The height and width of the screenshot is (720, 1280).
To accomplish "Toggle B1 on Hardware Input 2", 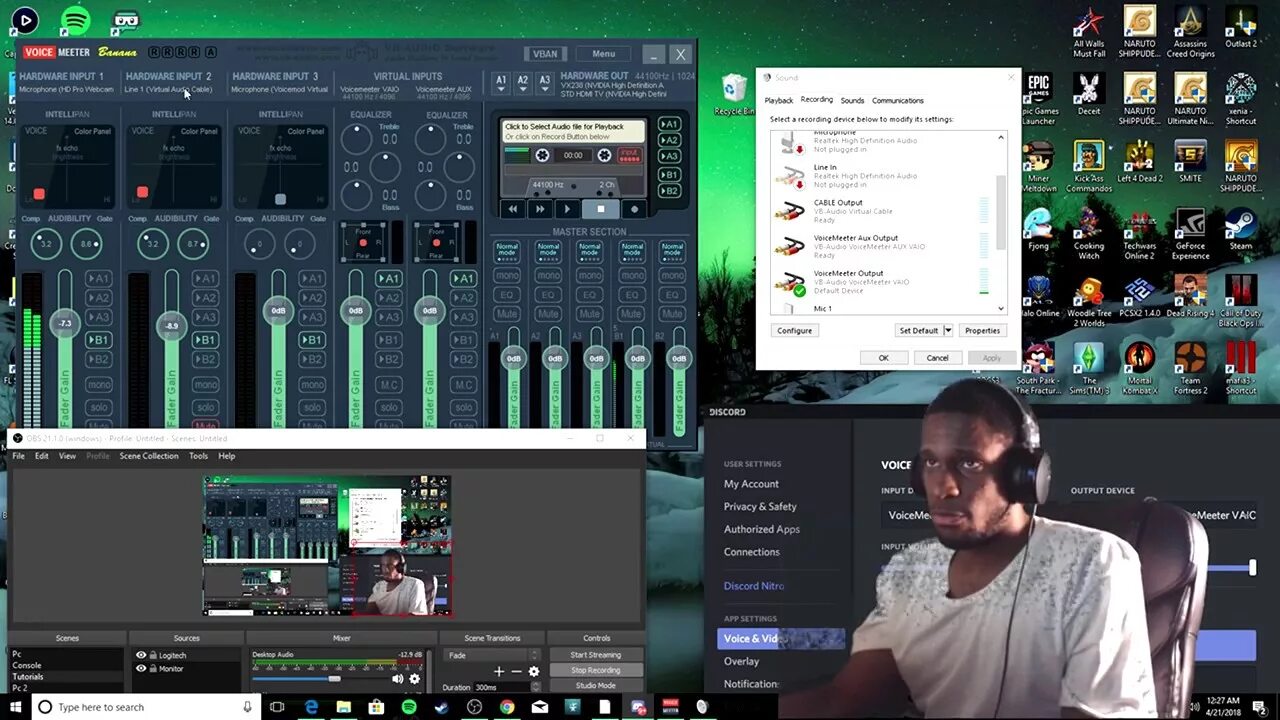I will click(x=205, y=340).
